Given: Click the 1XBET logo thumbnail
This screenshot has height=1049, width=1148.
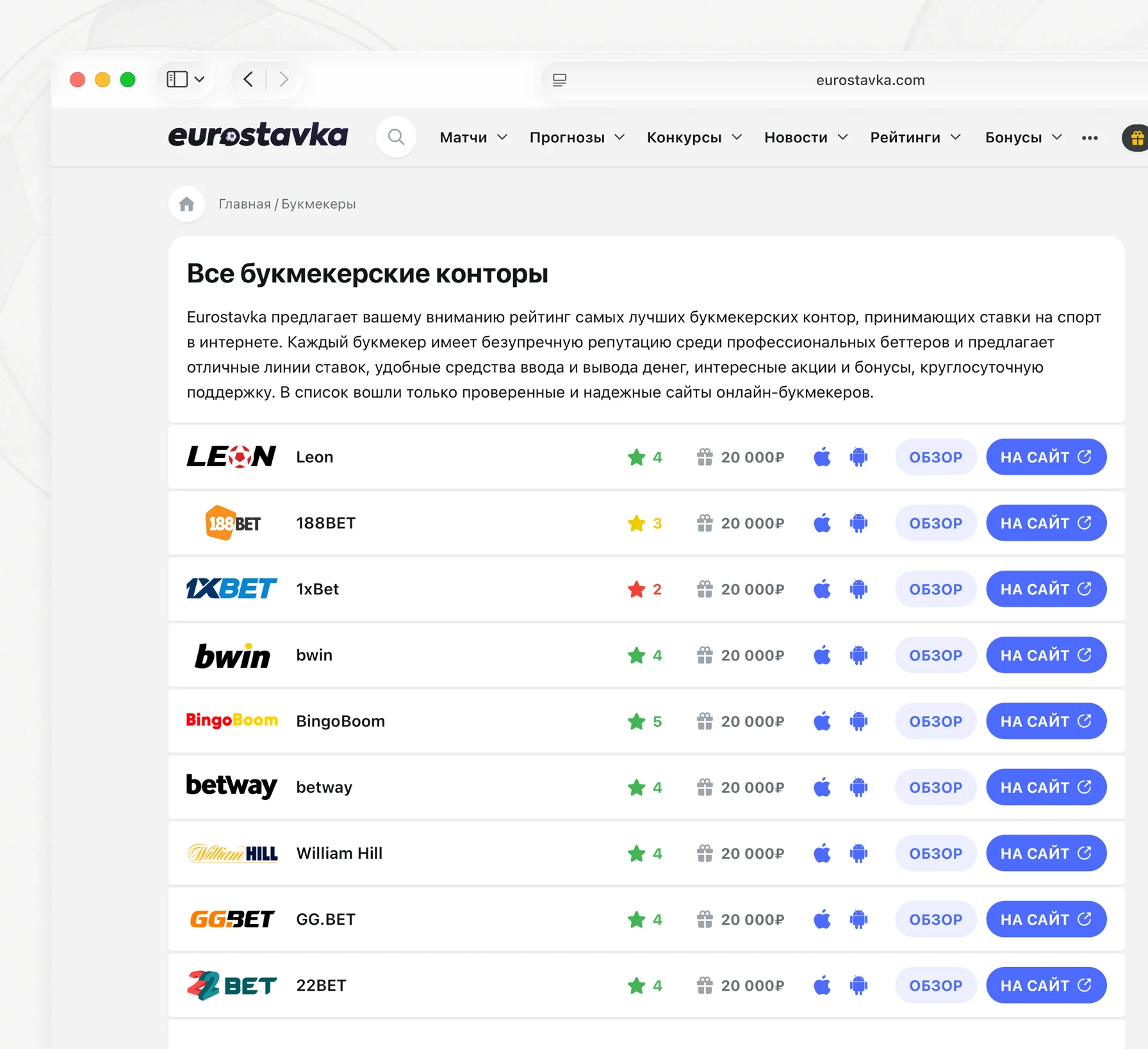Looking at the screenshot, I should point(231,589).
